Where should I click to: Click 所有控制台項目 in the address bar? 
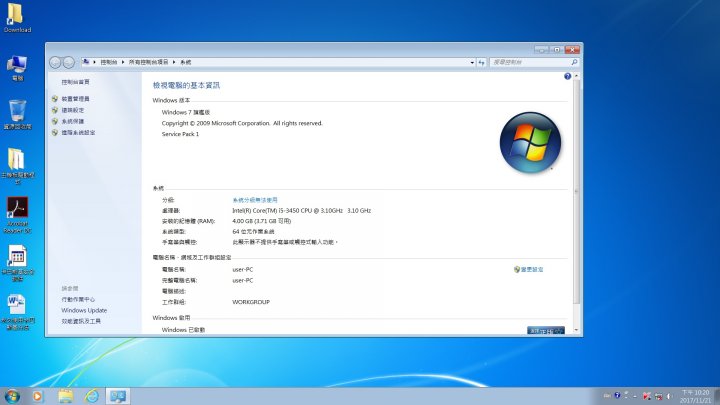pos(148,62)
